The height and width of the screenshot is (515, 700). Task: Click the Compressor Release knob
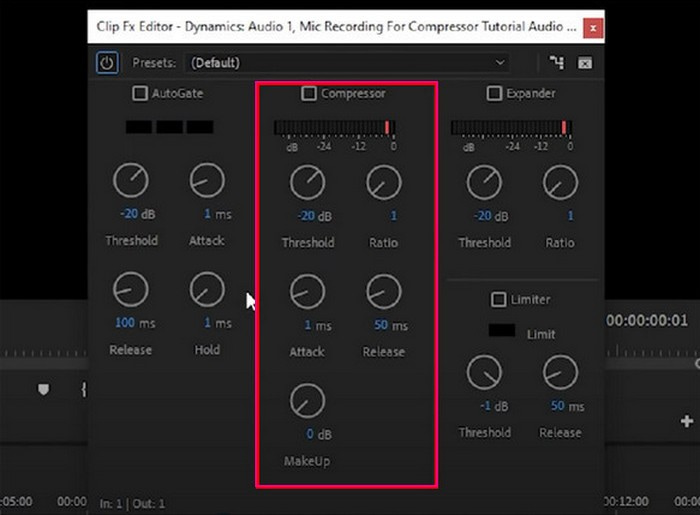pyautogui.click(x=384, y=292)
